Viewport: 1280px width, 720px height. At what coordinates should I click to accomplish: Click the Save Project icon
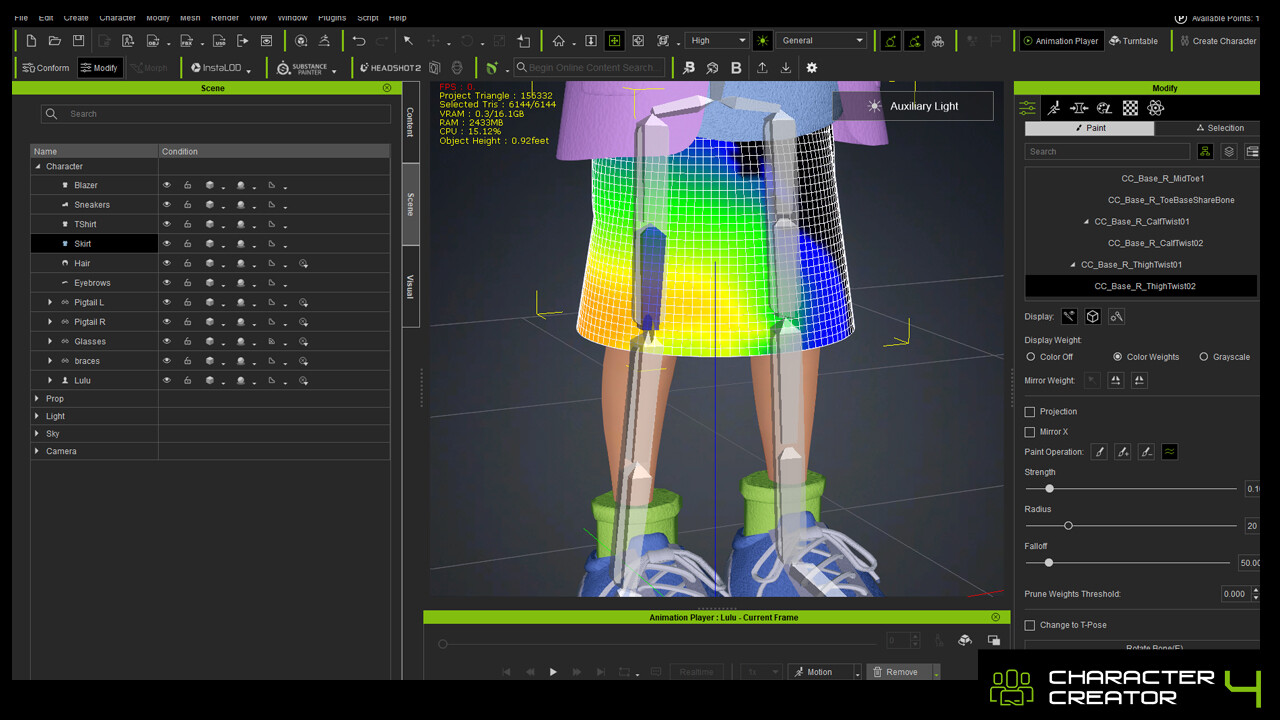click(78, 41)
